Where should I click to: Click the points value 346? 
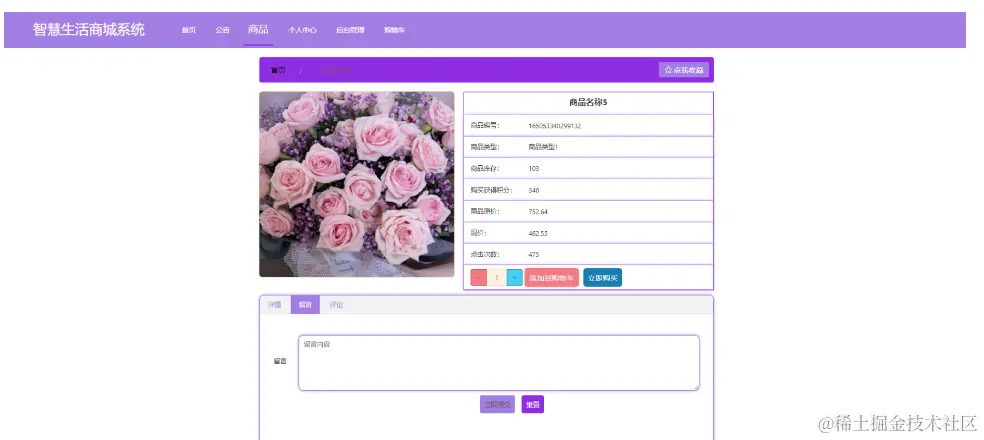tap(534, 190)
